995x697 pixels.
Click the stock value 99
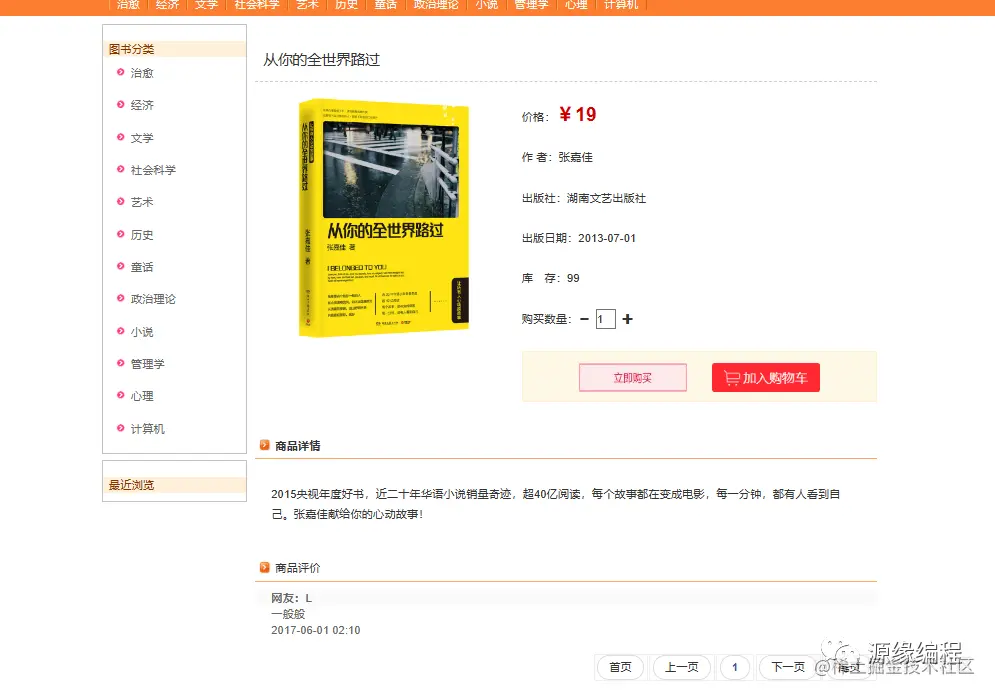coord(573,278)
